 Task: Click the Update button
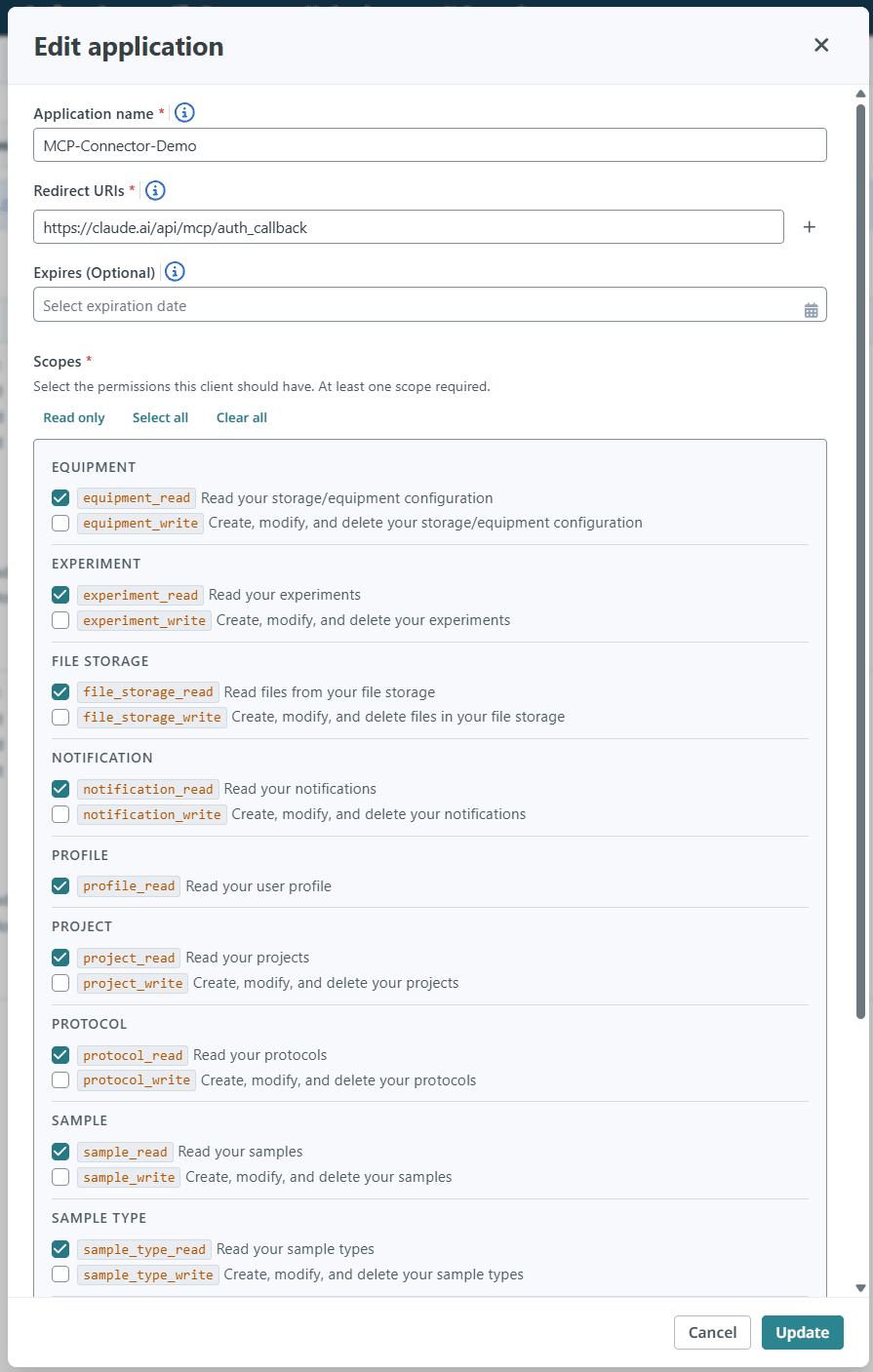[803, 1332]
